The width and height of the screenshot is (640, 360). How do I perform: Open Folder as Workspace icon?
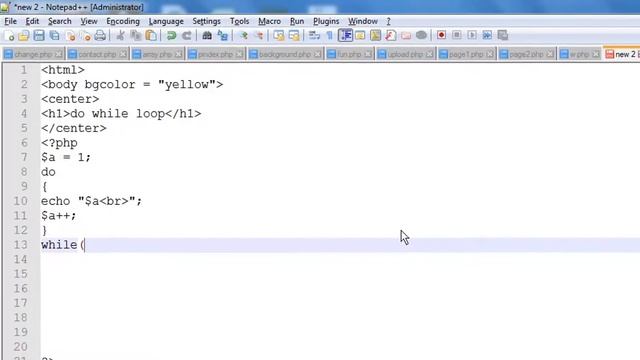(406, 36)
